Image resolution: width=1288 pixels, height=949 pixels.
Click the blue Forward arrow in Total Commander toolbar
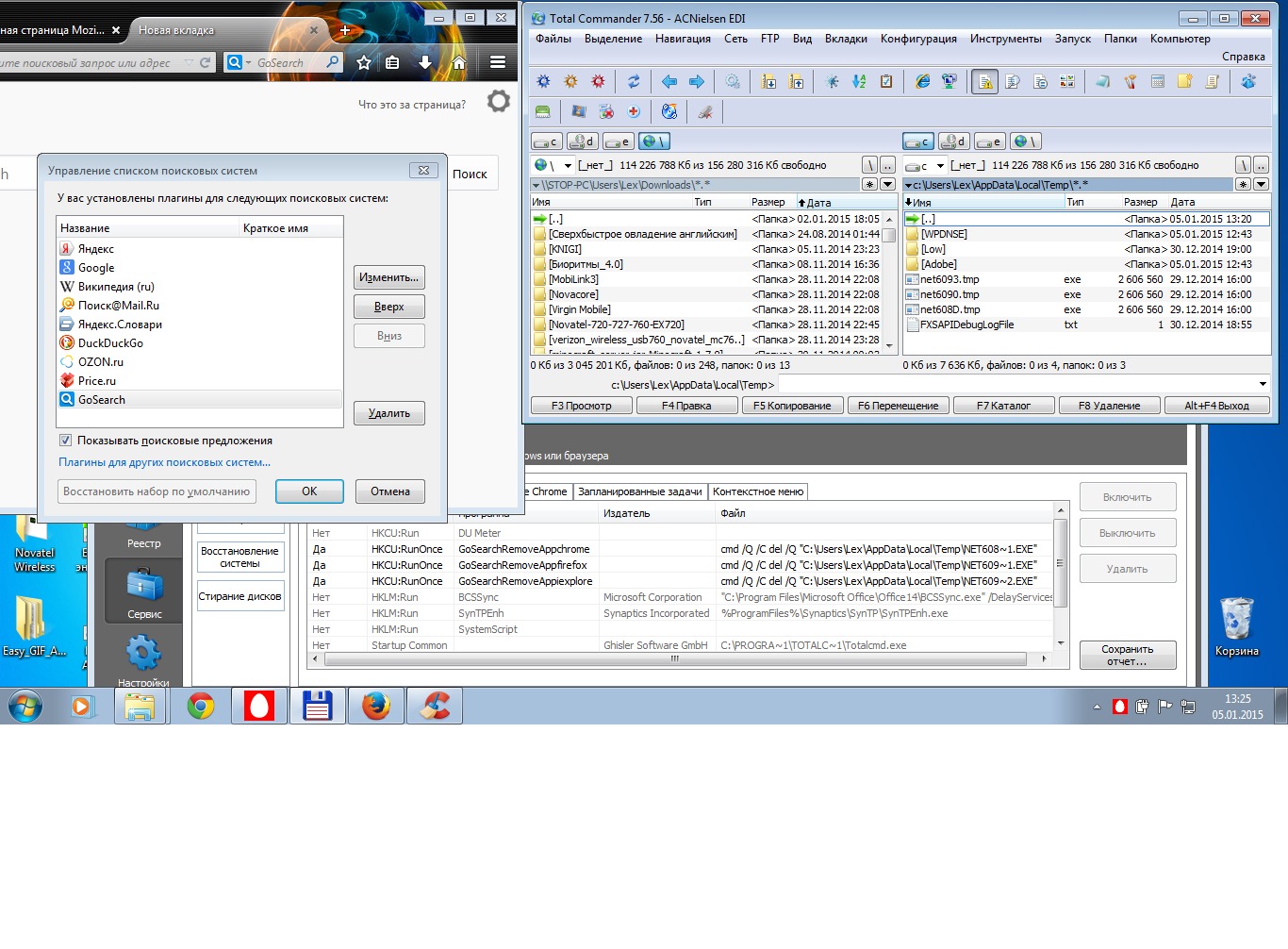coord(697,82)
